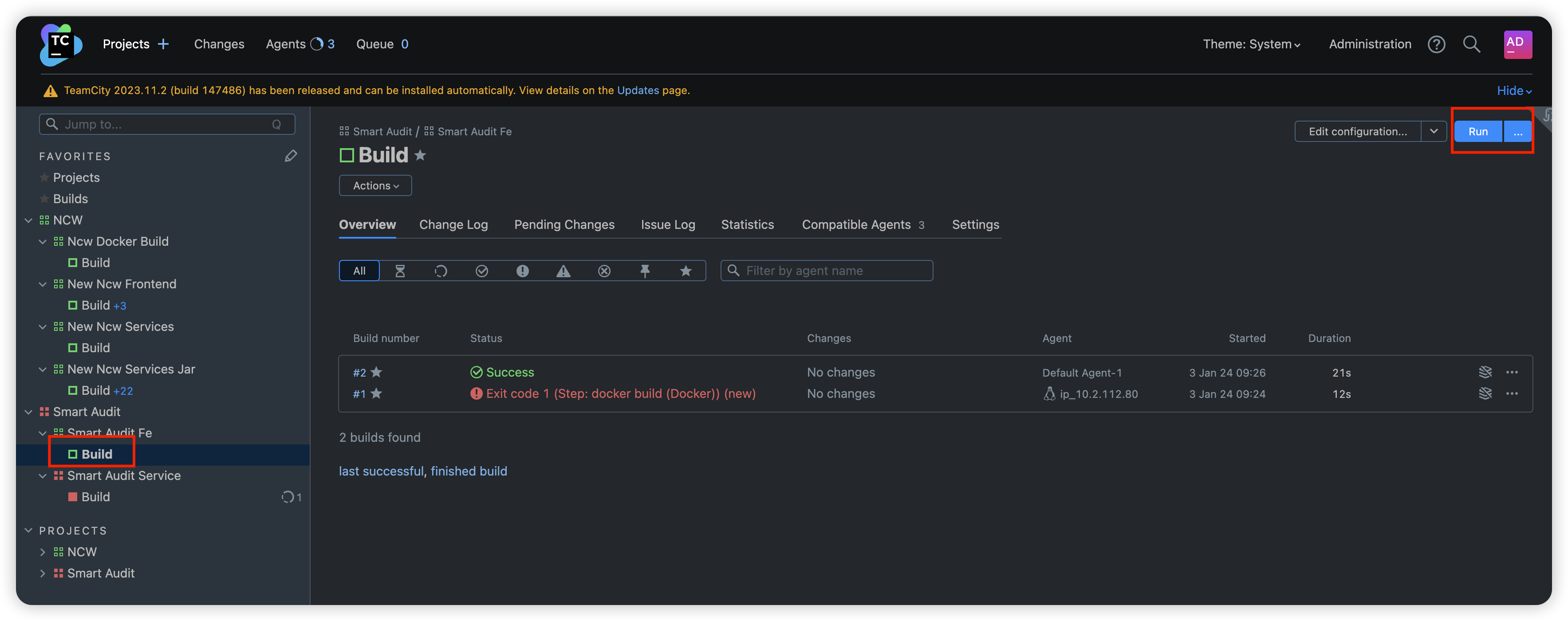
Task: Open the help question mark icon
Action: tap(1436, 44)
